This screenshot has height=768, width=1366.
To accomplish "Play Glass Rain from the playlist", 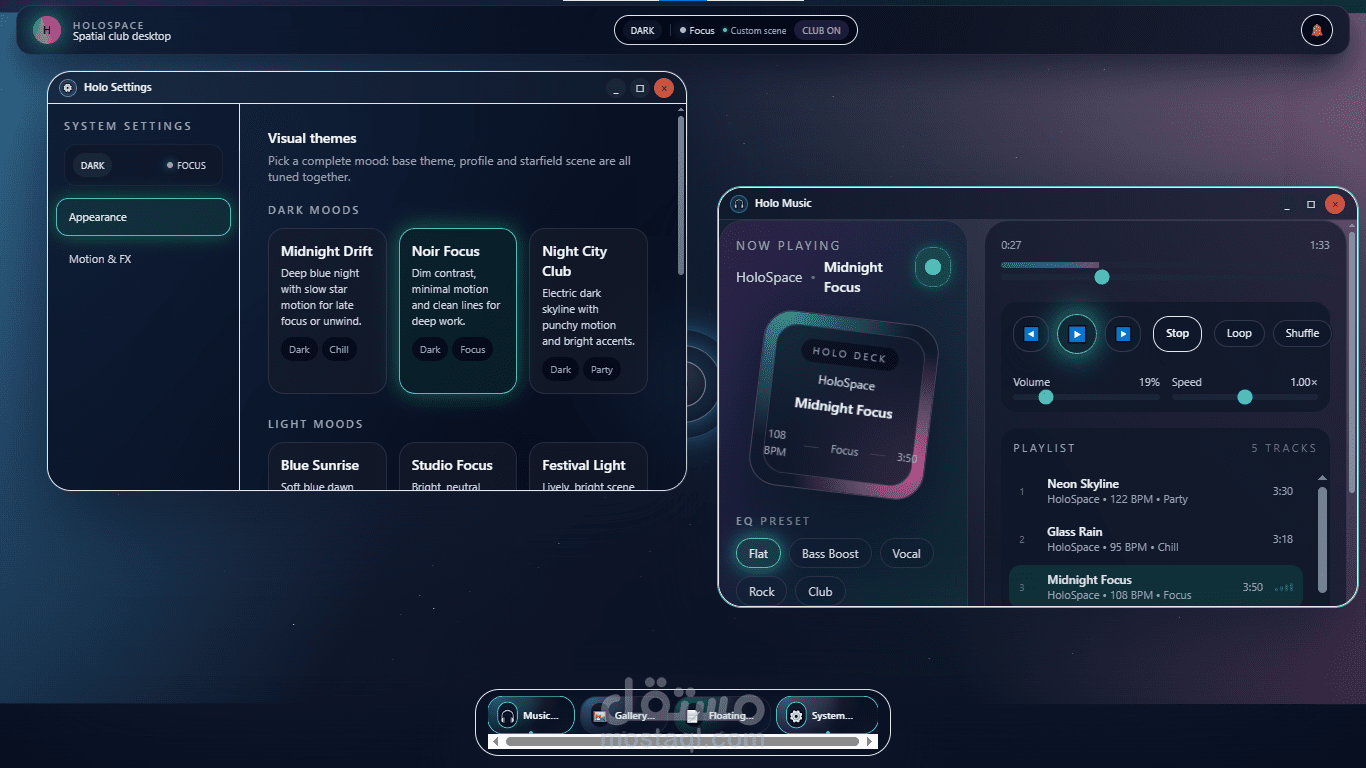I will 1156,539.
